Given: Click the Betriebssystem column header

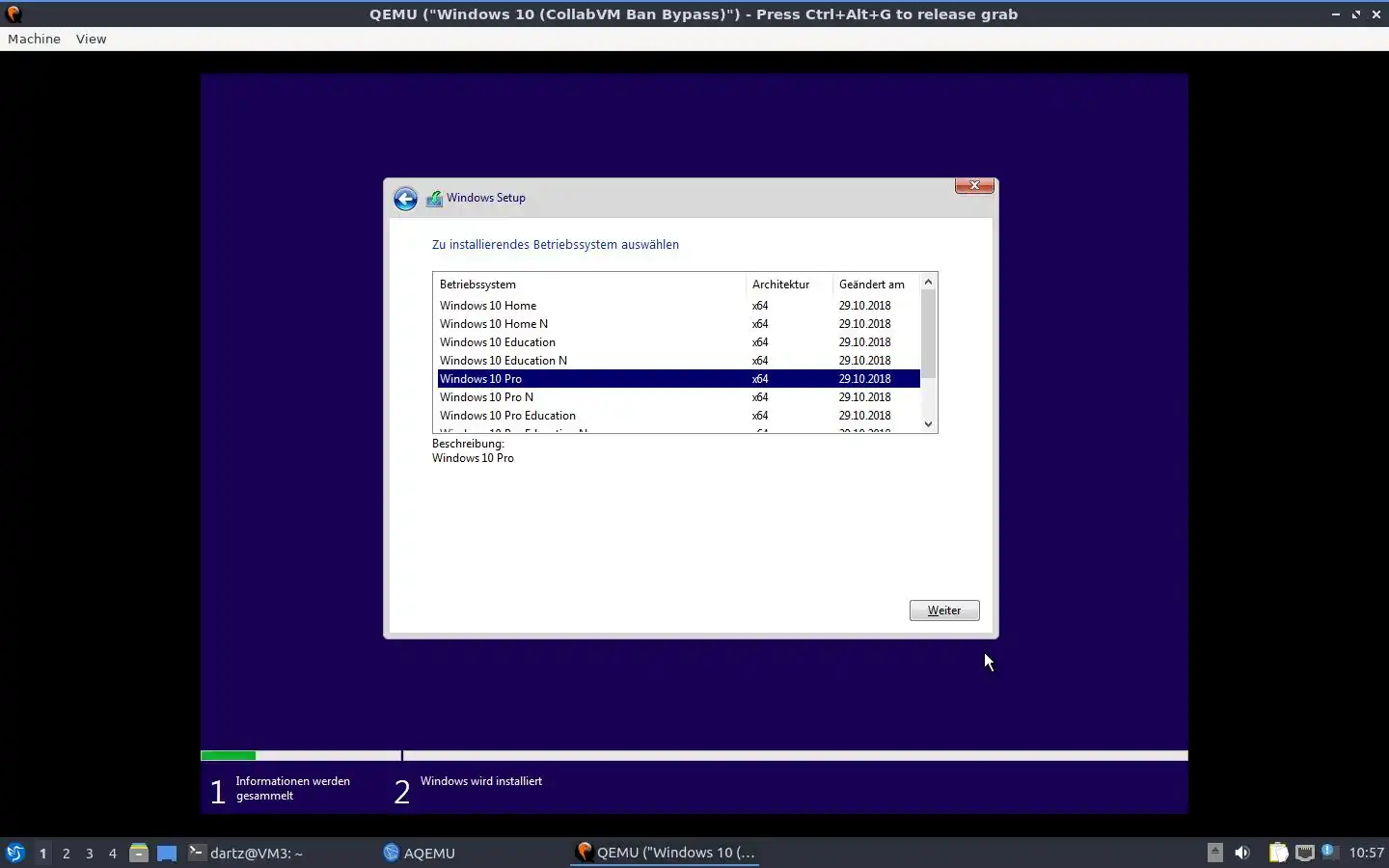Looking at the screenshot, I should point(589,285).
